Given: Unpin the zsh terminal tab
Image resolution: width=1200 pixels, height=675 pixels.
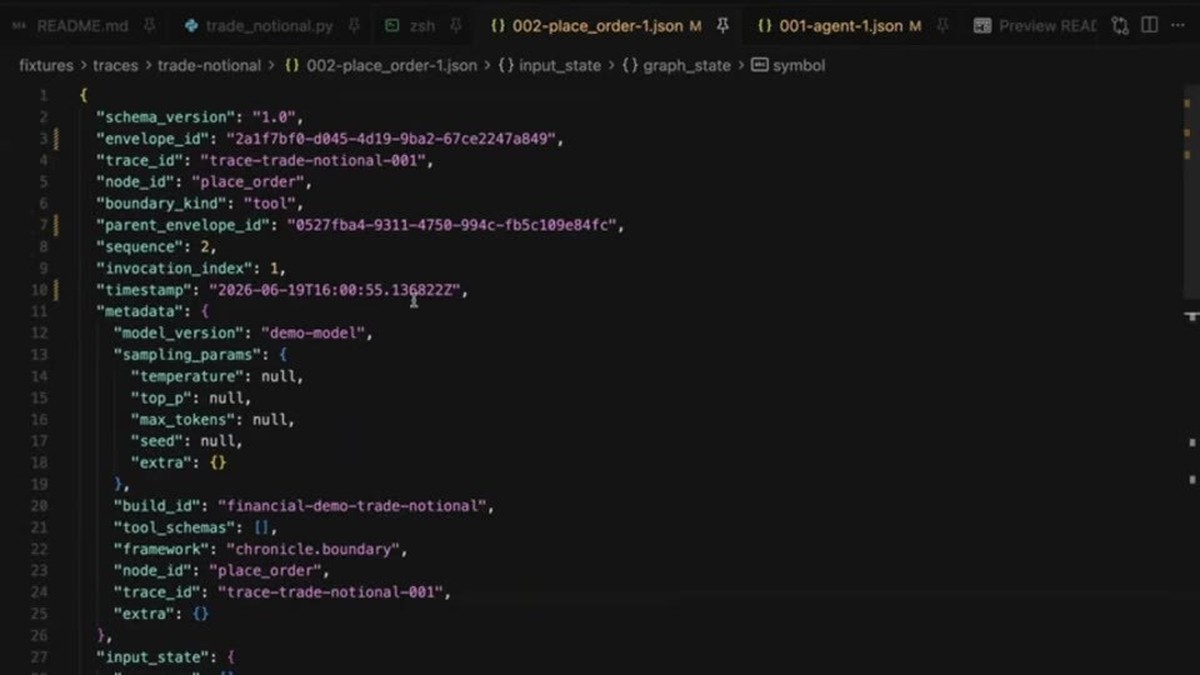Looking at the screenshot, I should click(x=456, y=26).
